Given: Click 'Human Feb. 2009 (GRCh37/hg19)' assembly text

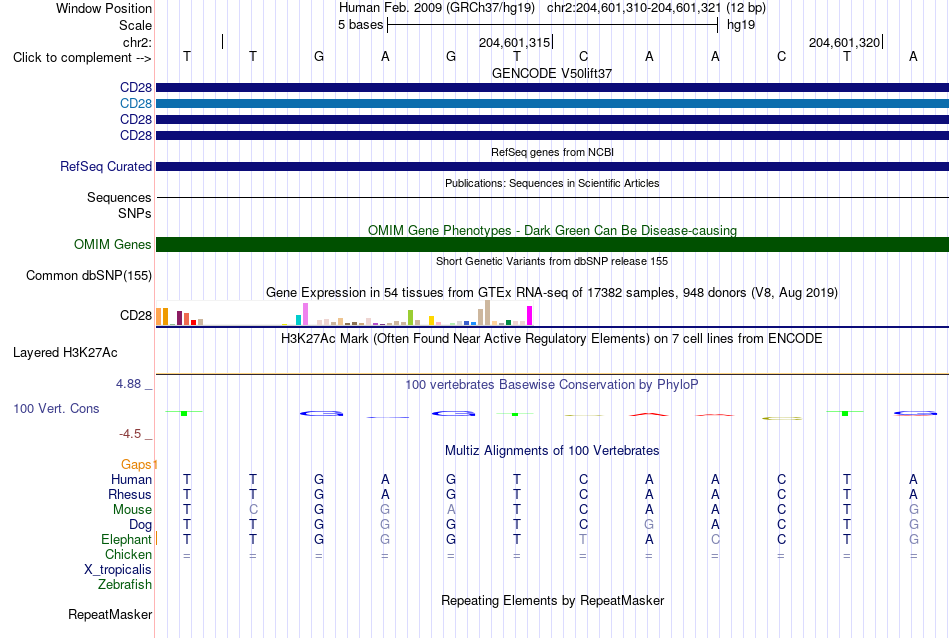Looking at the screenshot, I should tap(437, 8).
